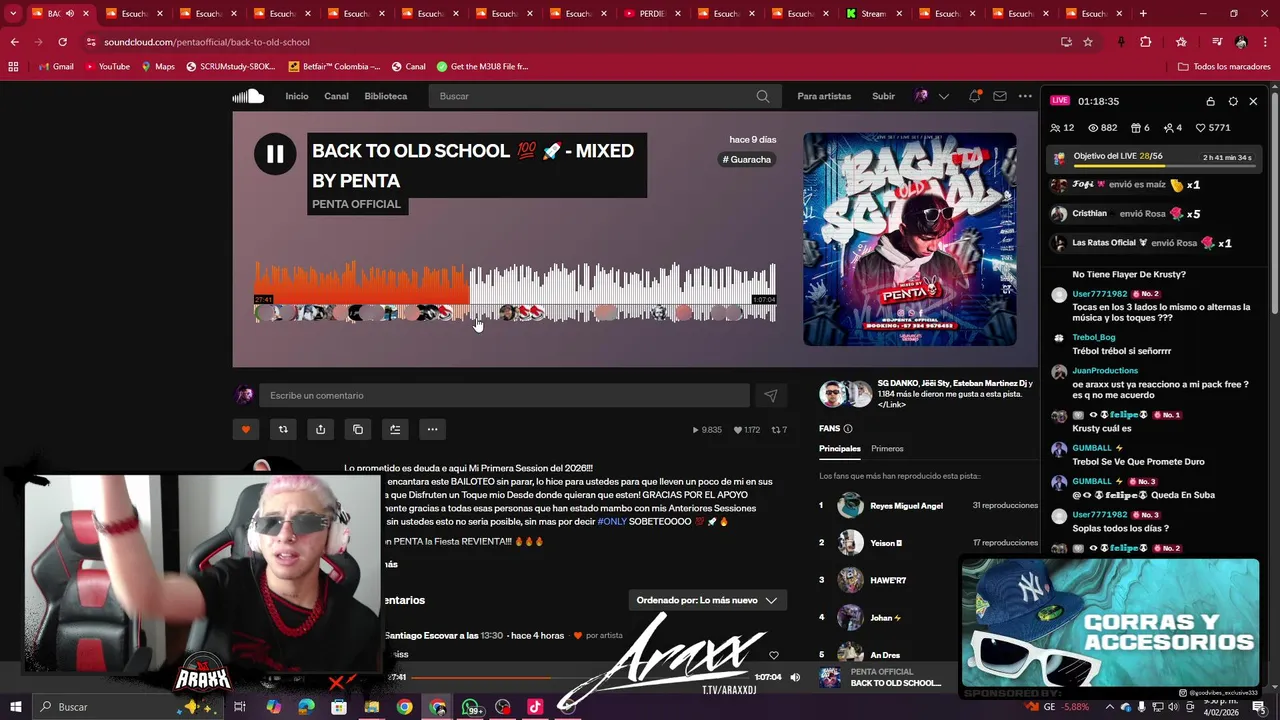Open the Biblioteca section
The width and height of the screenshot is (1280, 720).
pyautogui.click(x=386, y=96)
